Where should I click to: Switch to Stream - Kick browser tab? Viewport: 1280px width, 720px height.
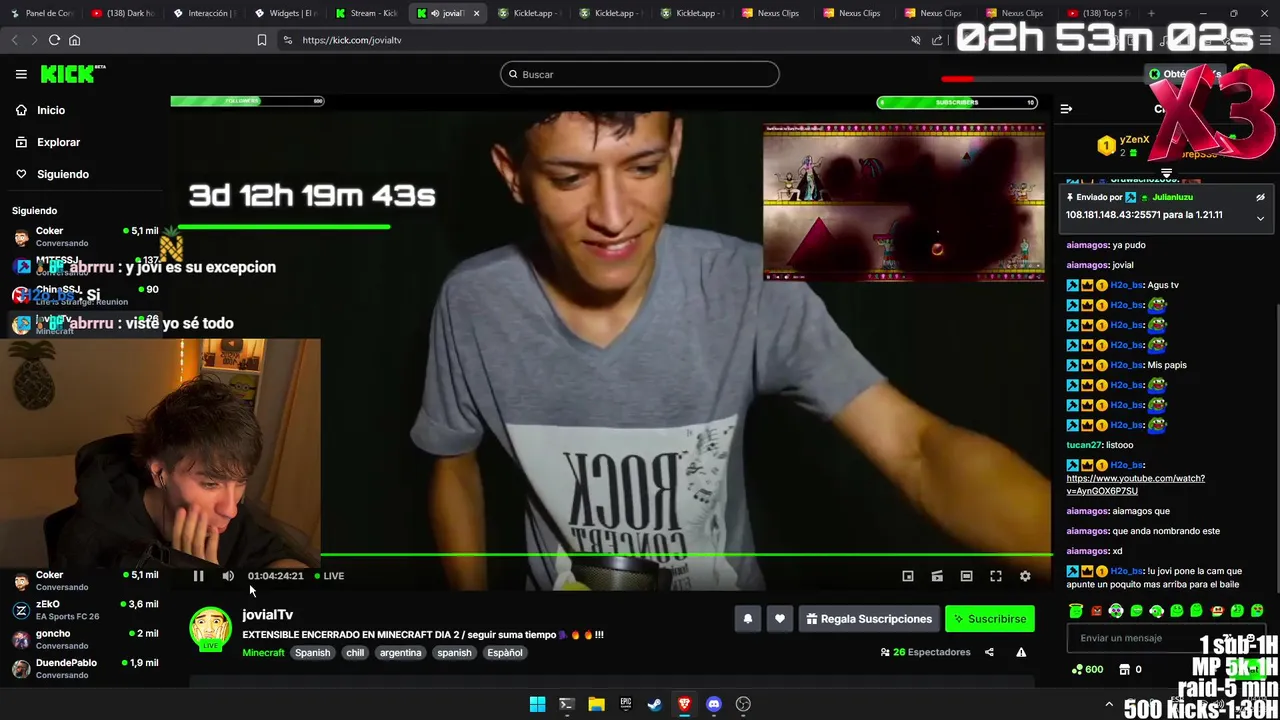pos(366,13)
